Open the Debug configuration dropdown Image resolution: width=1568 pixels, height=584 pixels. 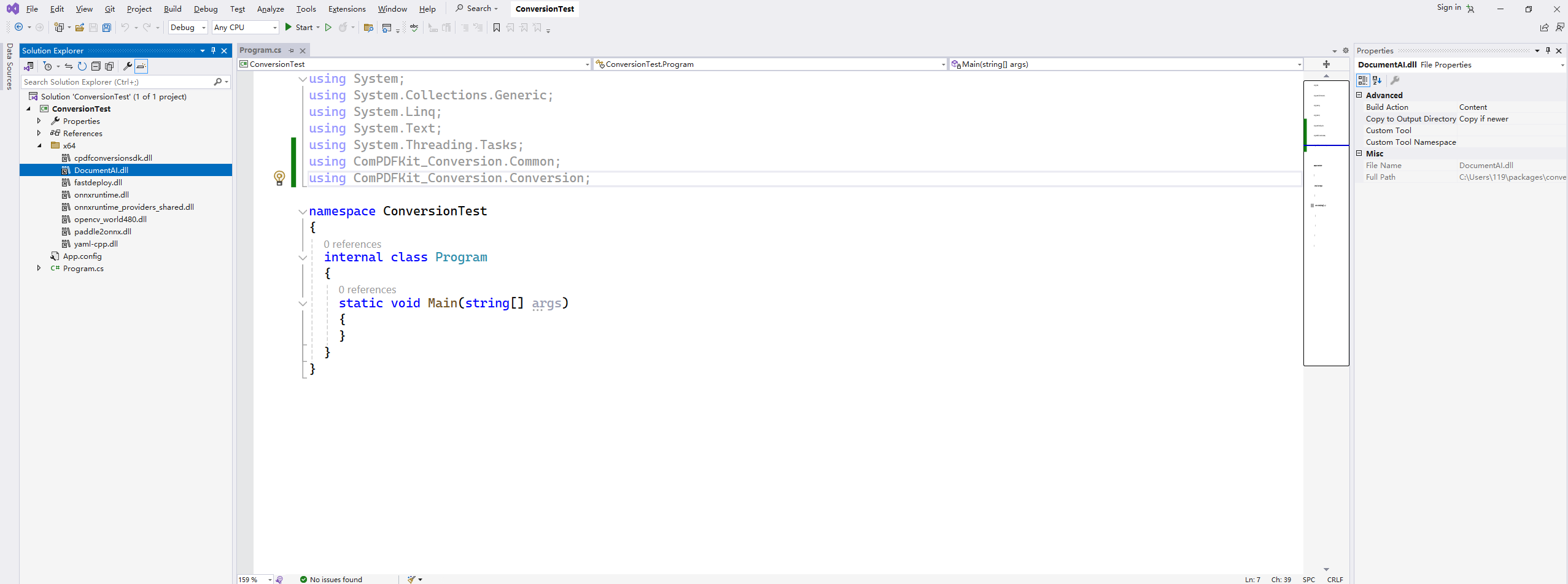(188, 28)
